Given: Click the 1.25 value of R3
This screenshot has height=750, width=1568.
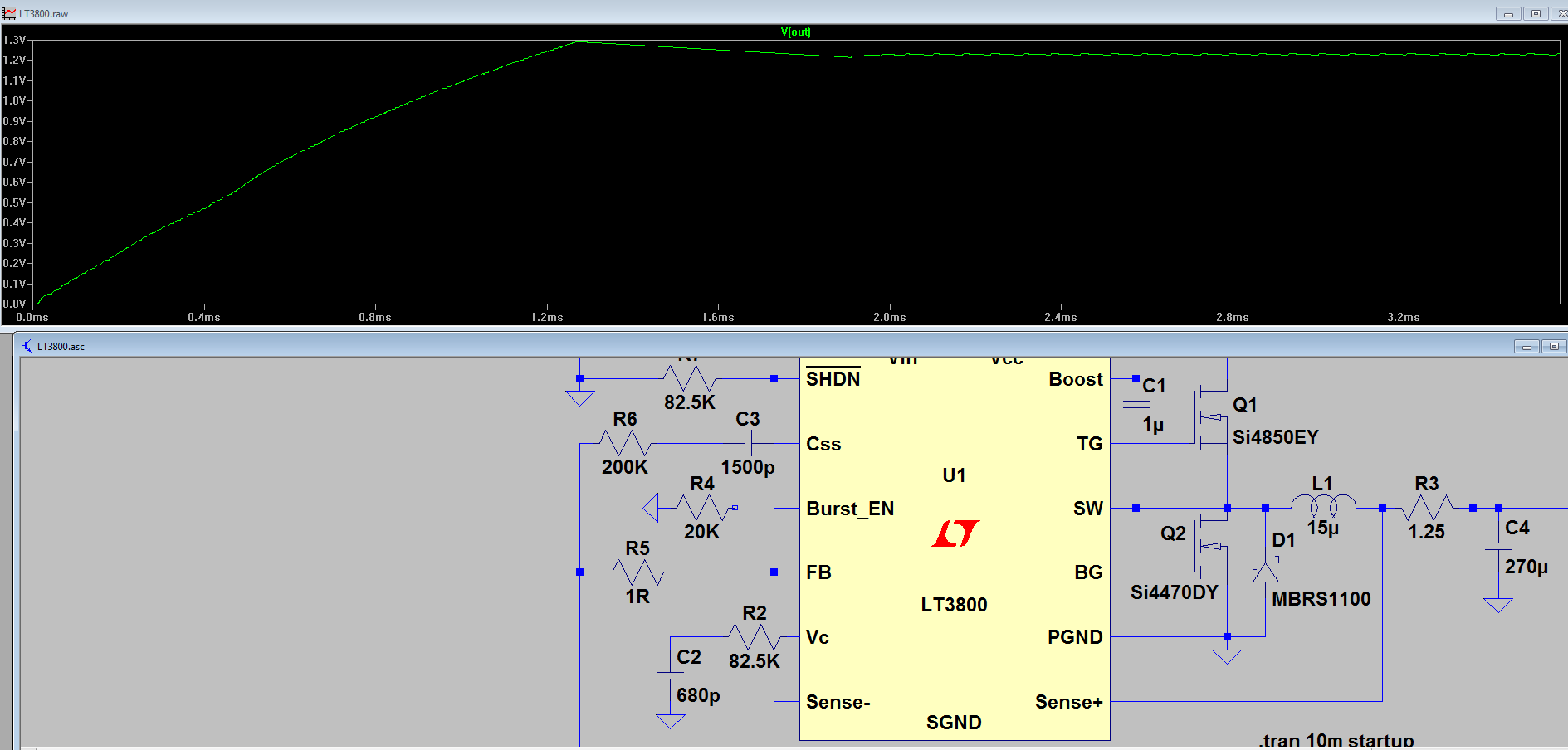Looking at the screenshot, I should 1427,532.
